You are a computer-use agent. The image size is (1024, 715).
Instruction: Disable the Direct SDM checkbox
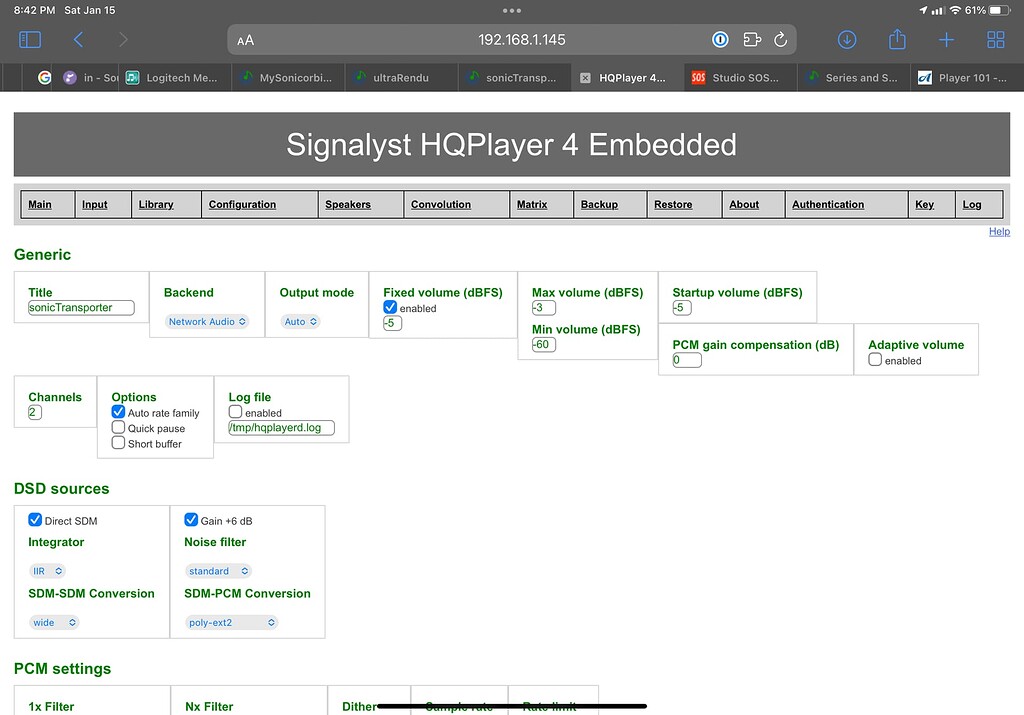pos(35,520)
